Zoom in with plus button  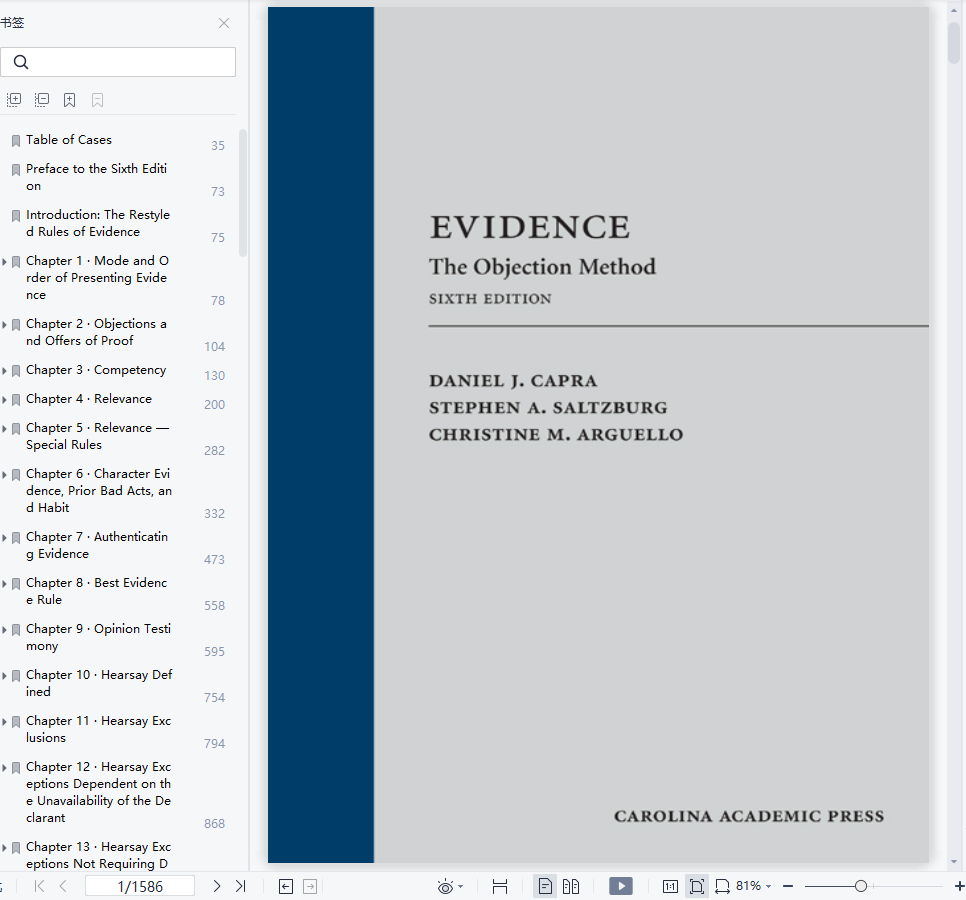coord(959,886)
